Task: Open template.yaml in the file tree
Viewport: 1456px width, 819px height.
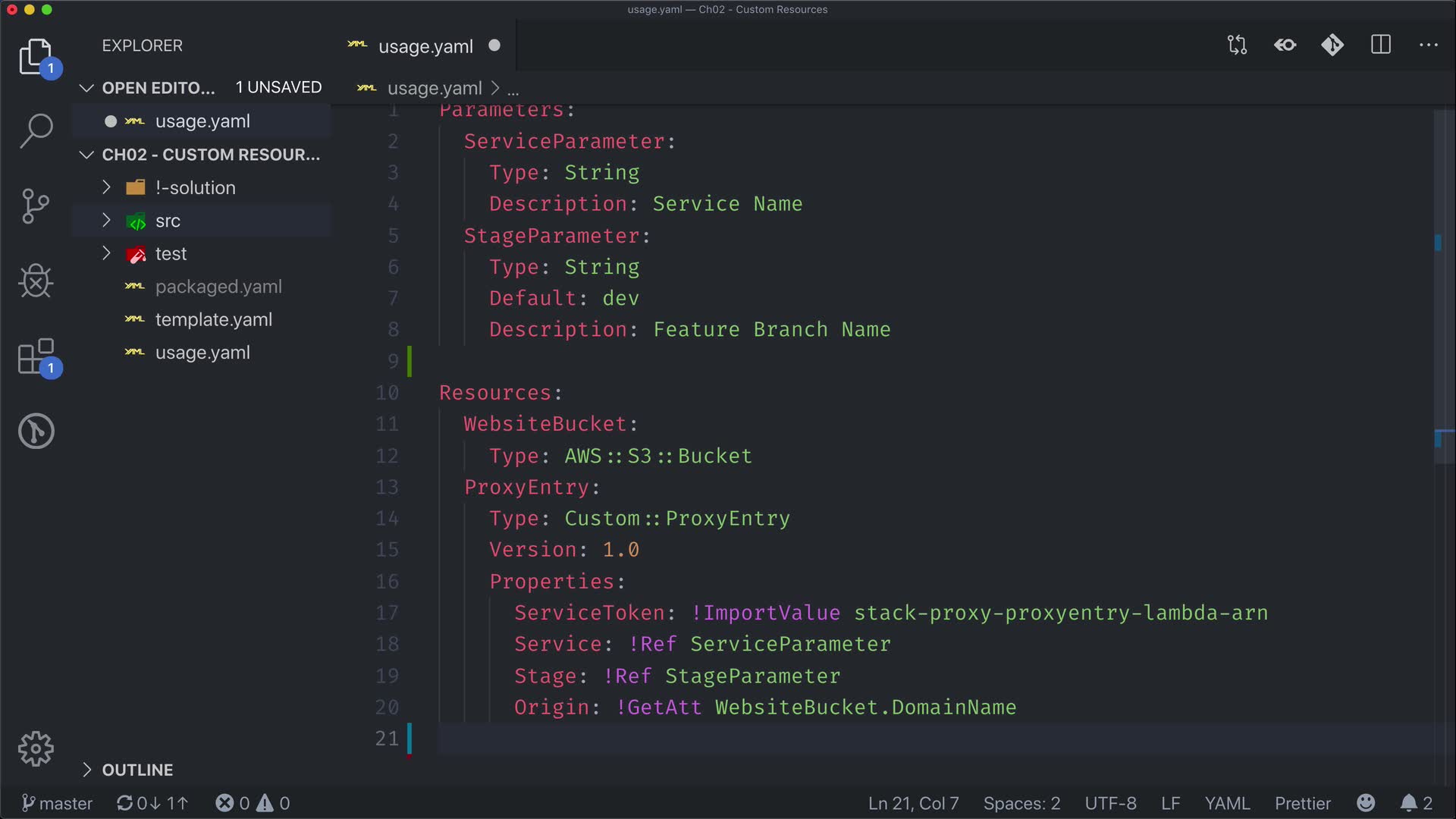Action: [x=213, y=320]
